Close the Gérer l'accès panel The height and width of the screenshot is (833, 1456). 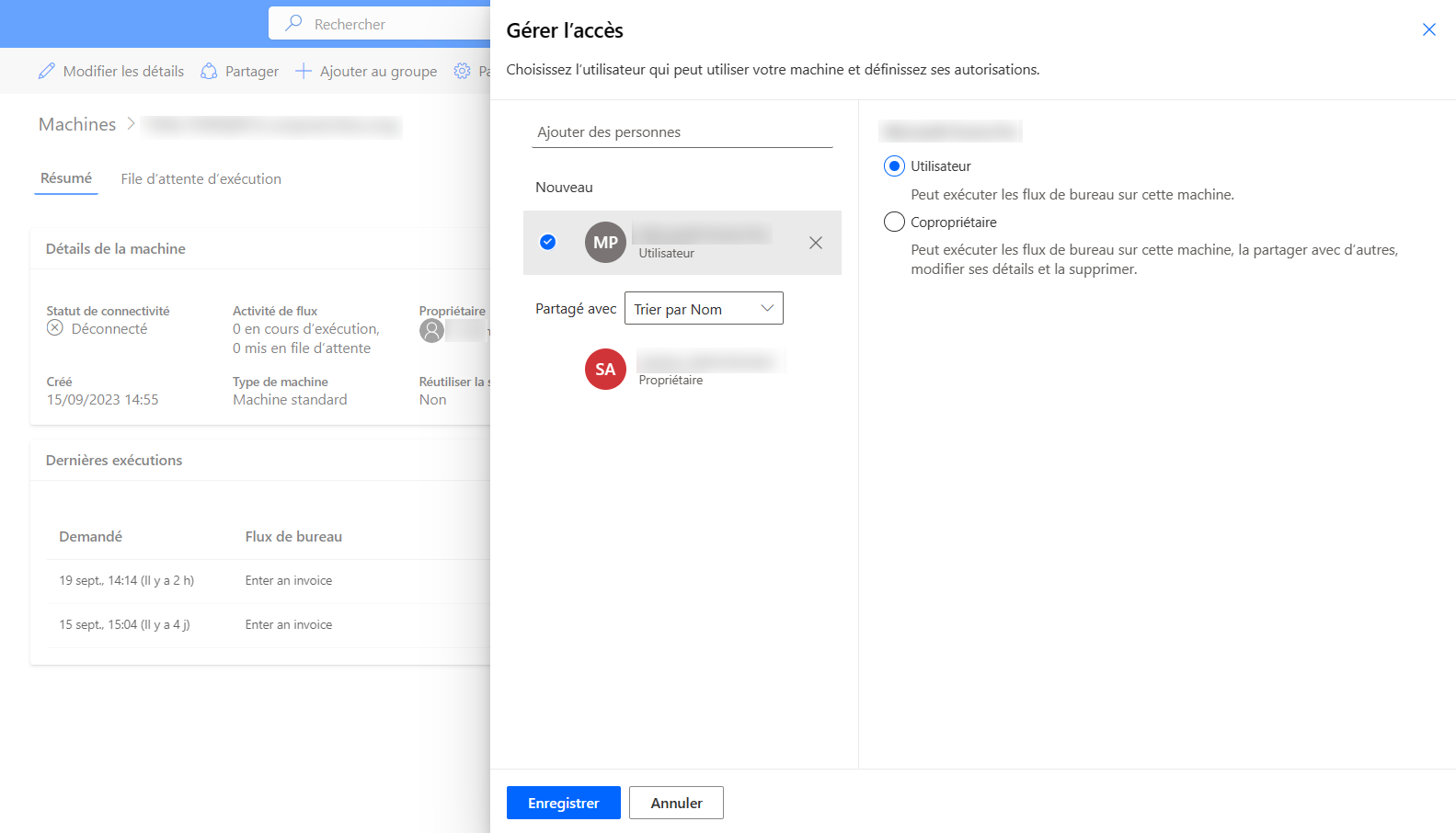(1429, 29)
